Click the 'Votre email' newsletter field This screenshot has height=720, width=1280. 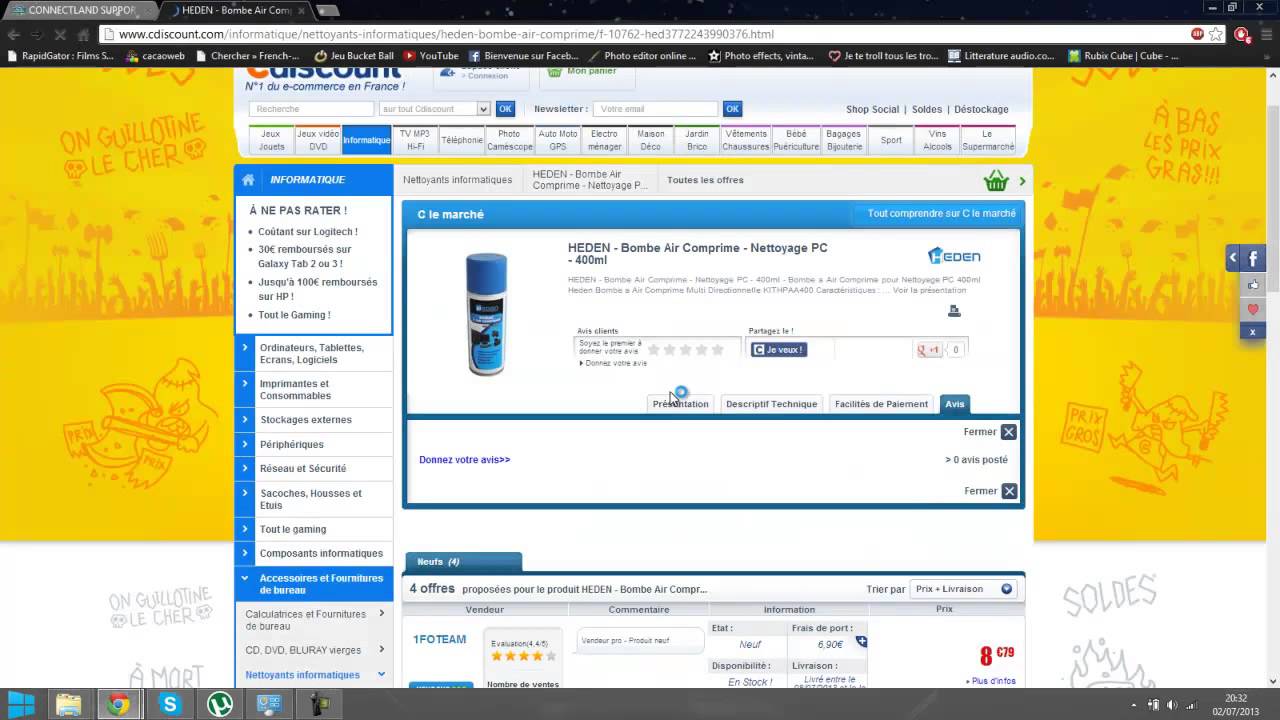point(655,109)
